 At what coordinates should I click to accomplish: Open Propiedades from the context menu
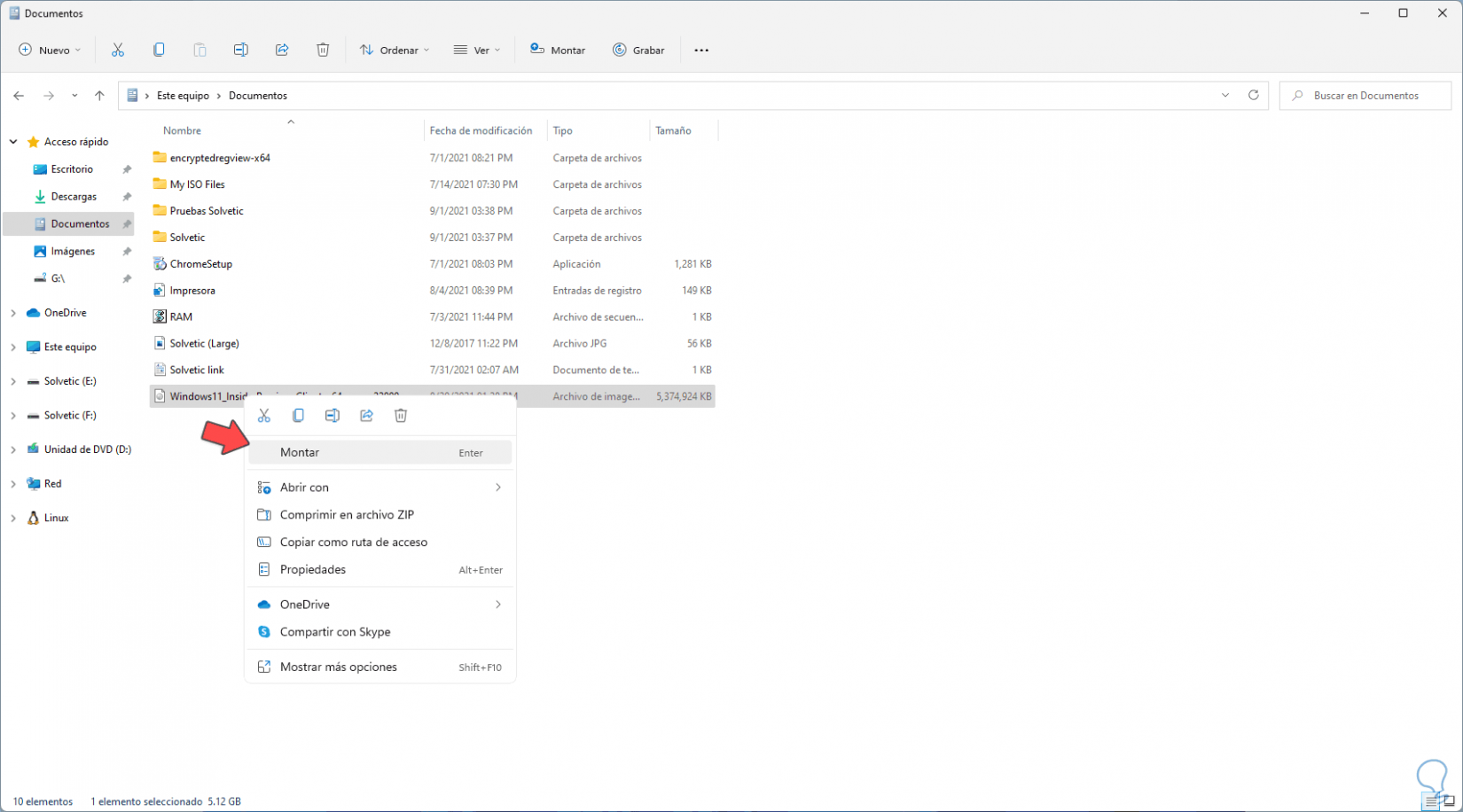tap(380, 570)
